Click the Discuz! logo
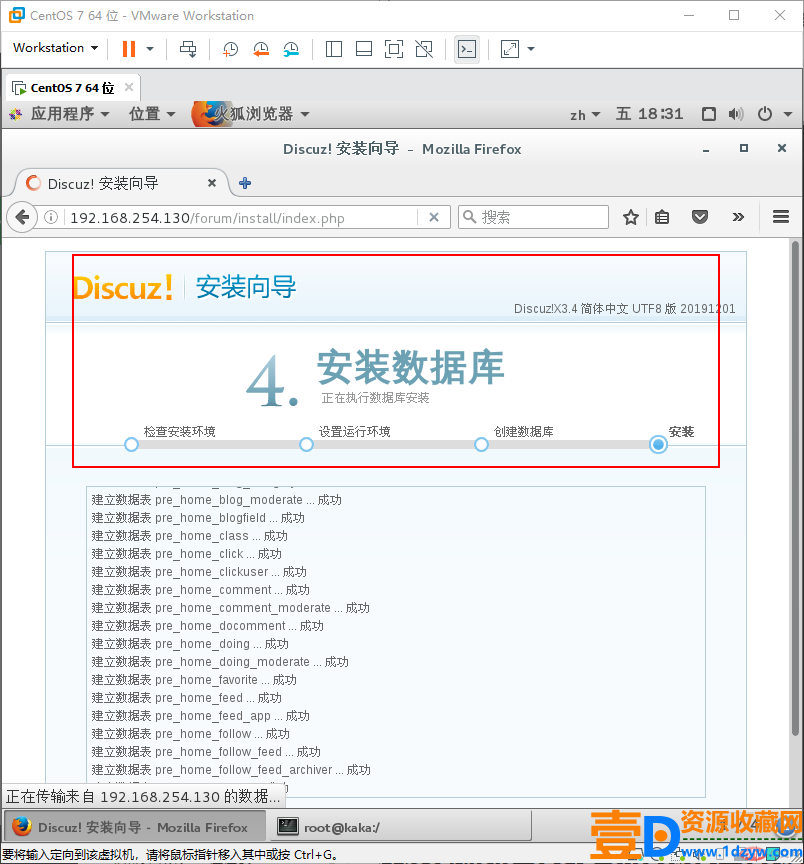This screenshot has height=864, width=804. tap(123, 288)
